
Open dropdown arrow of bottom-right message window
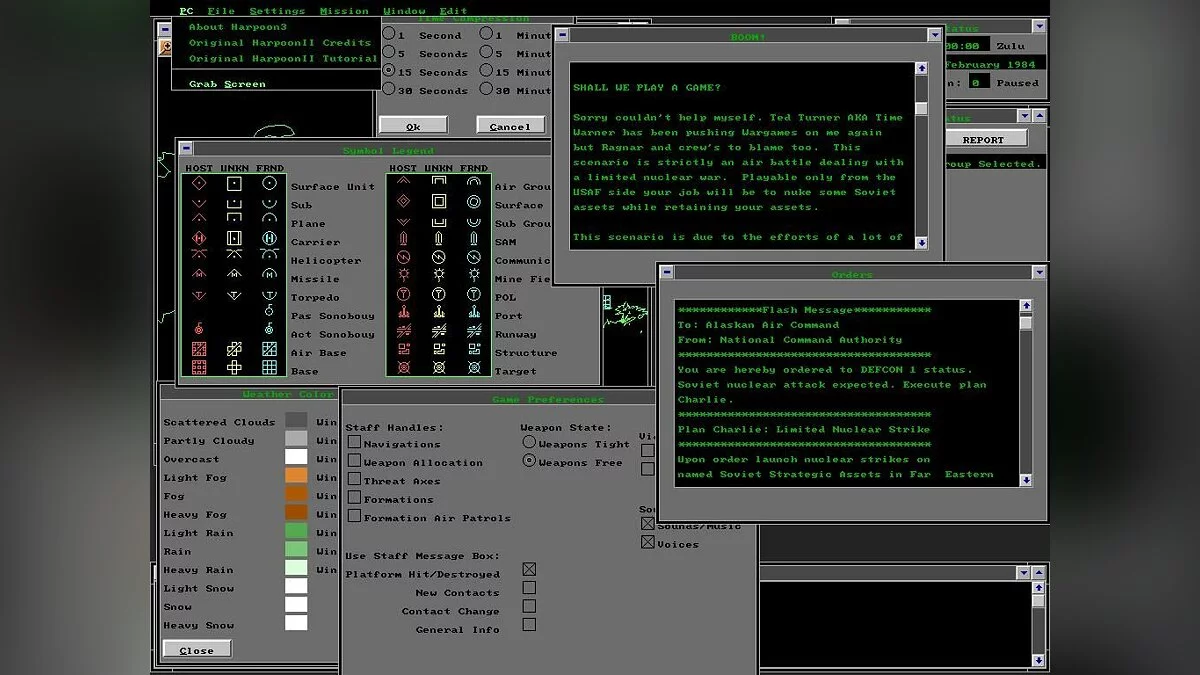coord(1023,573)
